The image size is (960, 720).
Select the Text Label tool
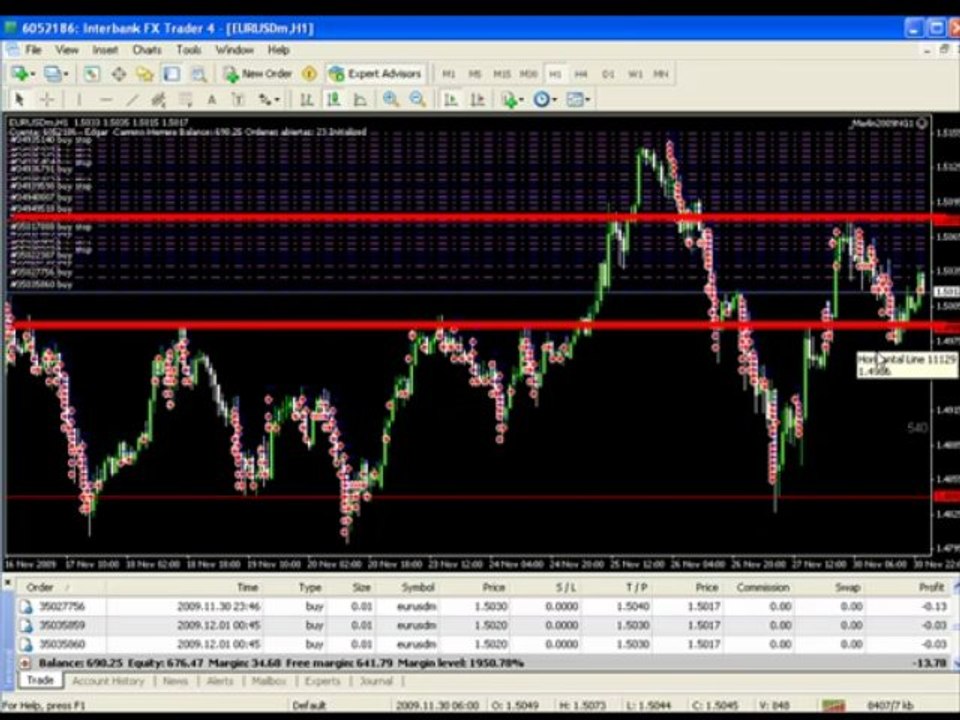click(x=238, y=99)
